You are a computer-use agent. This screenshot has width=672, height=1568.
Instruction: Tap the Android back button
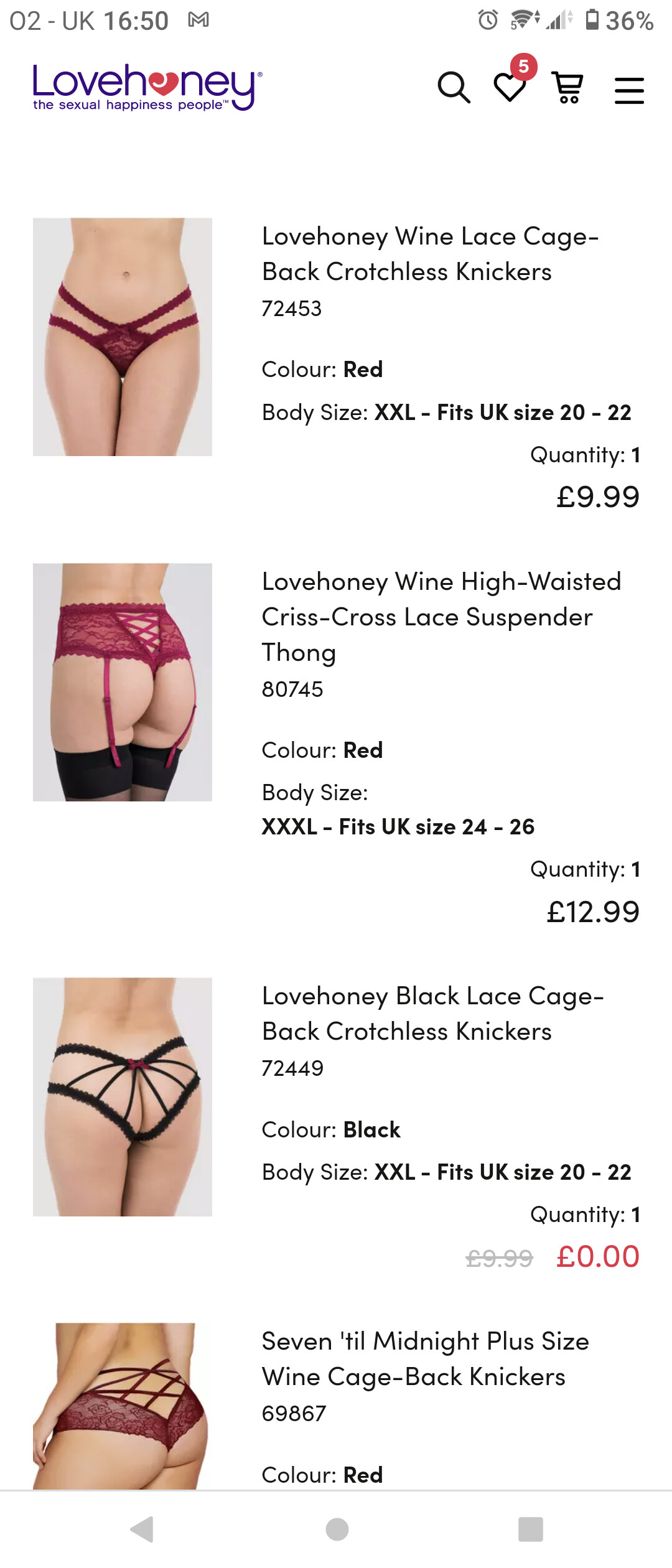point(142,1529)
